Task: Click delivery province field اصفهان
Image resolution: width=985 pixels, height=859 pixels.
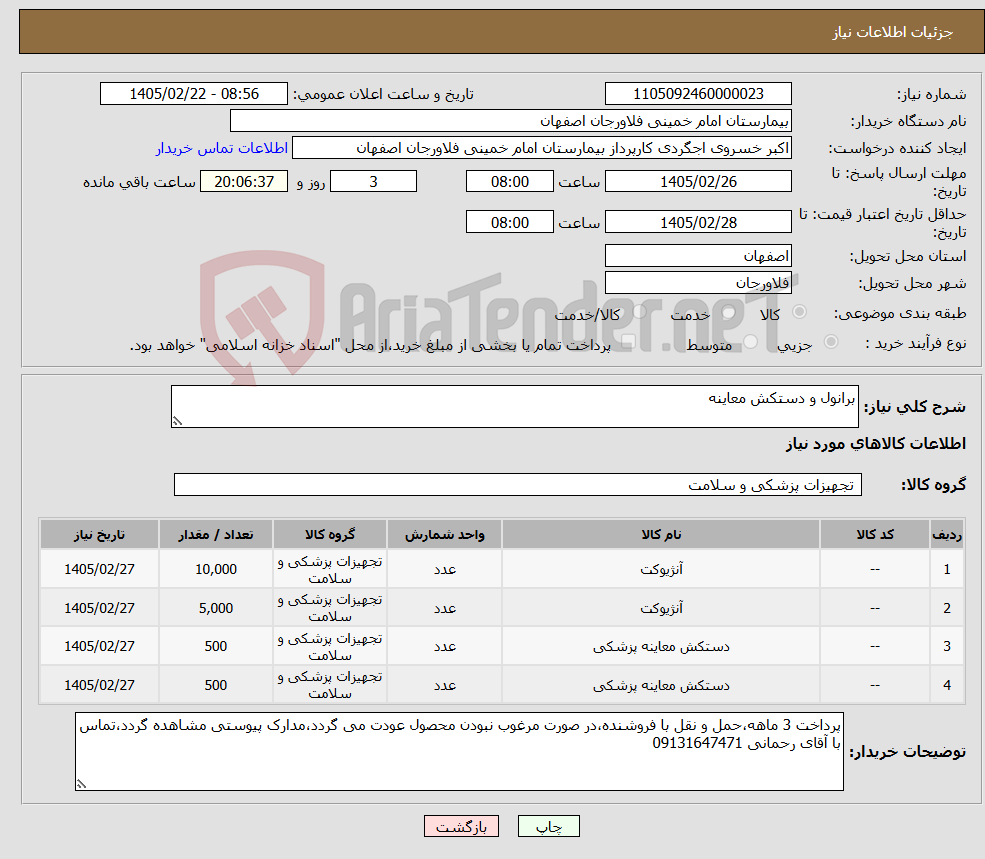Action: [698, 256]
